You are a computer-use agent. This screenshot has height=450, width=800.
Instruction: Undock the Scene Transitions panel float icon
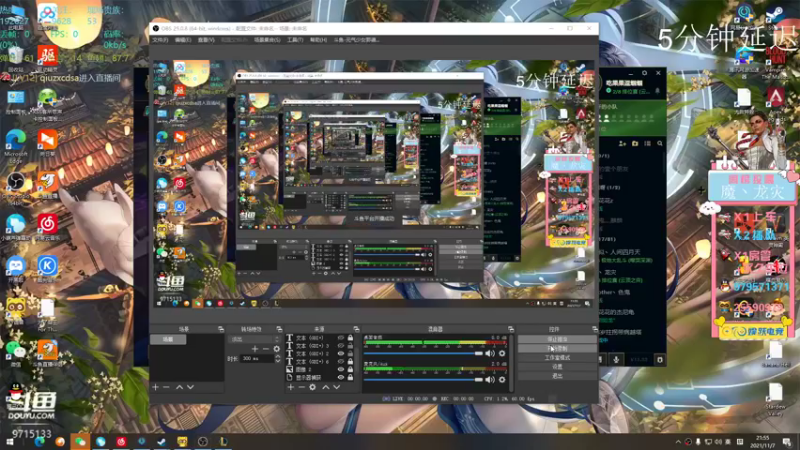(279, 329)
